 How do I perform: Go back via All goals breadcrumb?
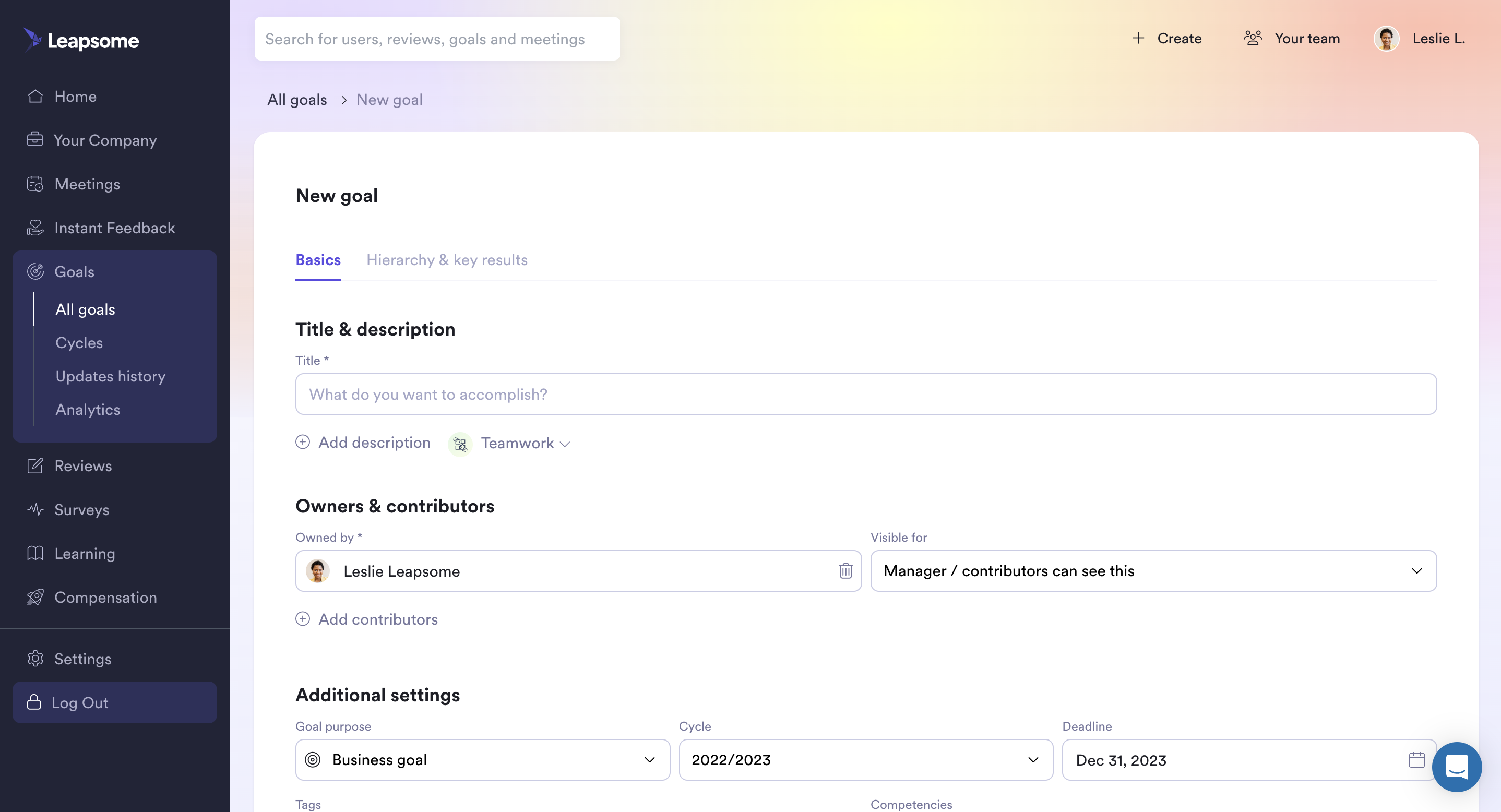(297, 100)
